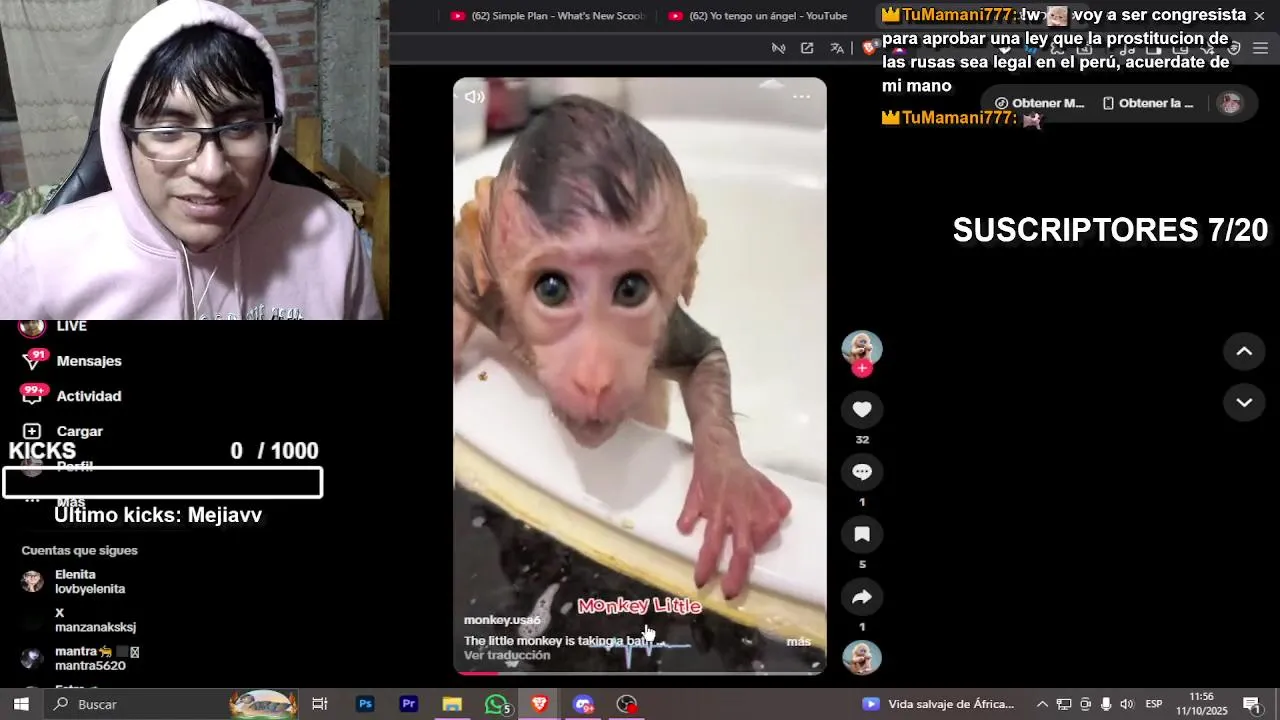The image size is (1280, 720).
Task: Open the creator avatar above the plus badge
Action: pos(862,347)
